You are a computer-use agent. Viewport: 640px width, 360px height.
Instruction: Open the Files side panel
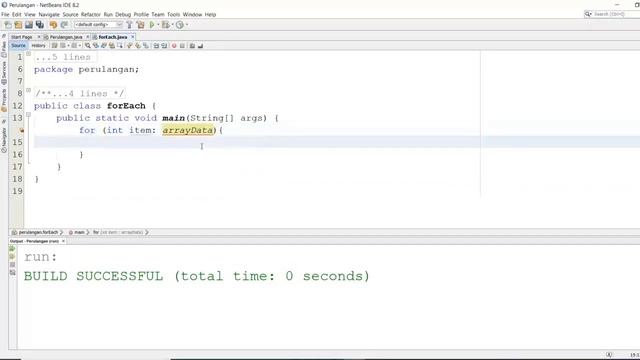point(4,49)
